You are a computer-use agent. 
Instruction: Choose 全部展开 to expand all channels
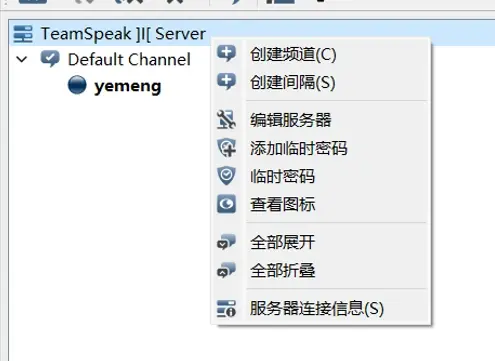click(x=283, y=242)
